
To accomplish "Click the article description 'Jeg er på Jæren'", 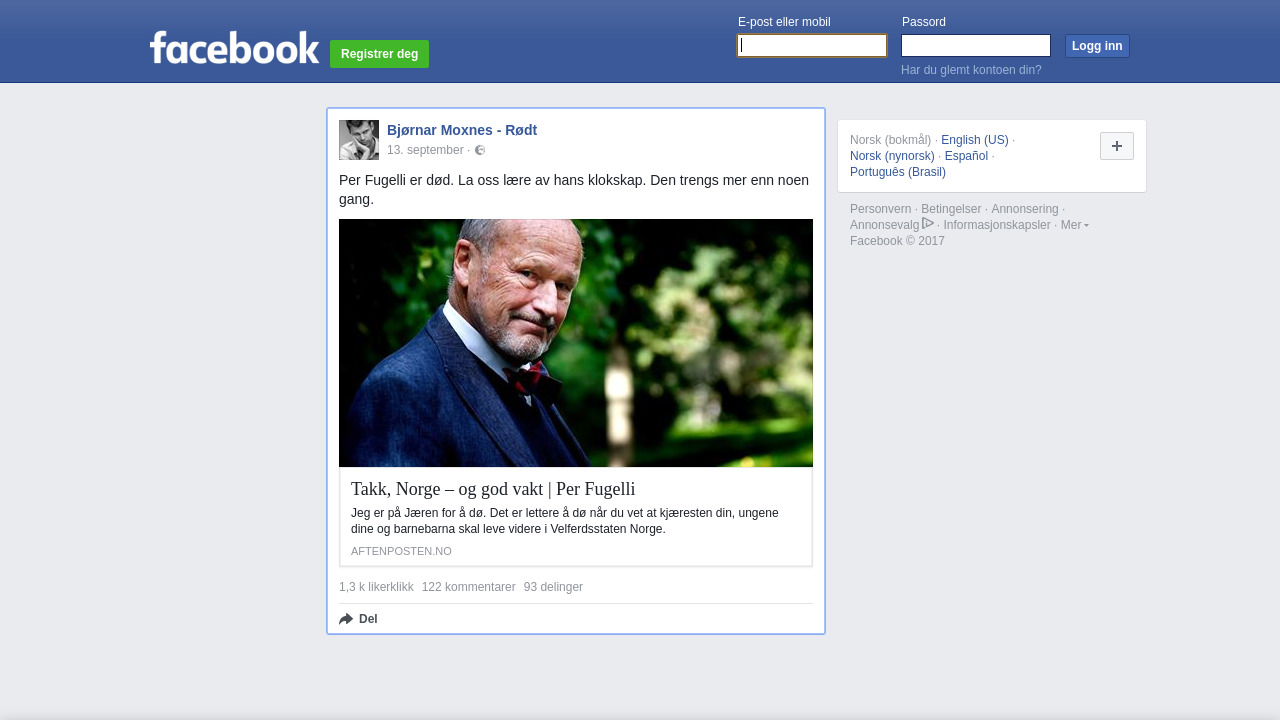I will tap(565, 521).
